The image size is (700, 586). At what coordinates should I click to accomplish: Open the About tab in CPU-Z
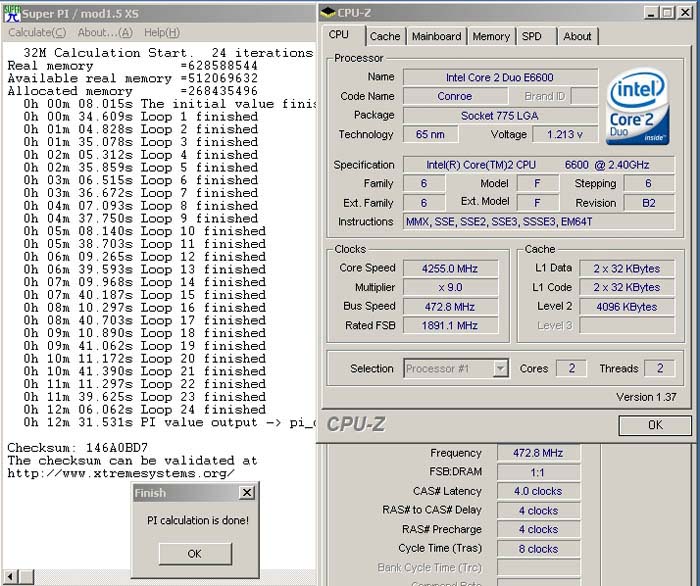(577, 36)
